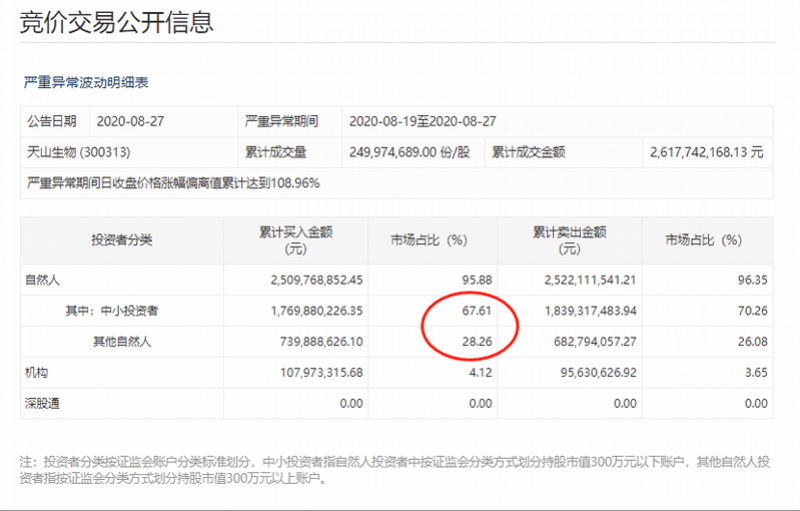Select the date 2020-08-27 next to 公告日期
The height and width of the screenshot is (511, 800).
point(131,121)
